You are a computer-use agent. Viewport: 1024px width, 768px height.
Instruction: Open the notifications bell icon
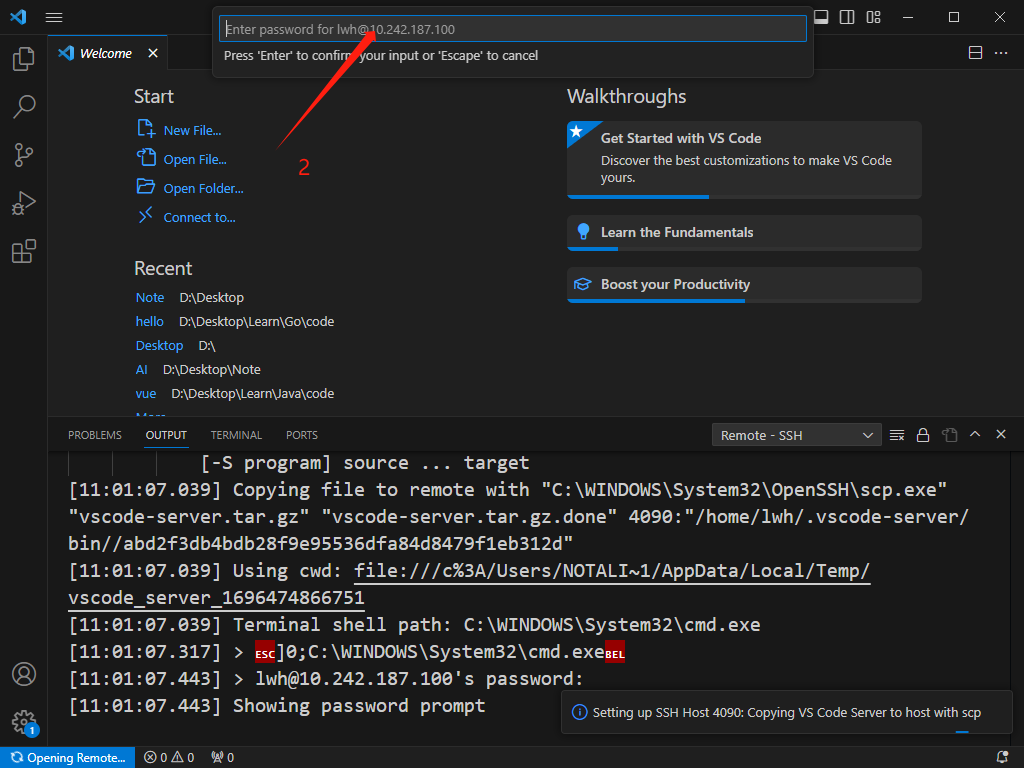click(1002, 758)
